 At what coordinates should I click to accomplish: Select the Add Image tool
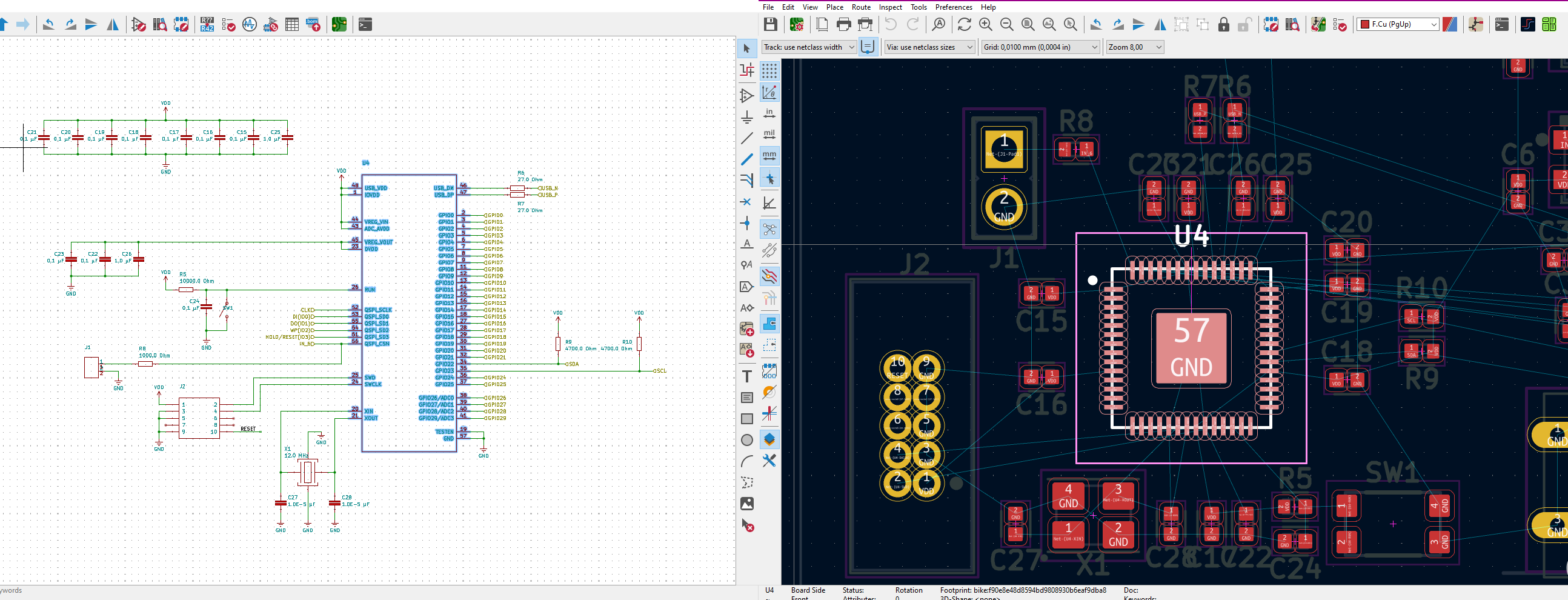coord(747,504)
